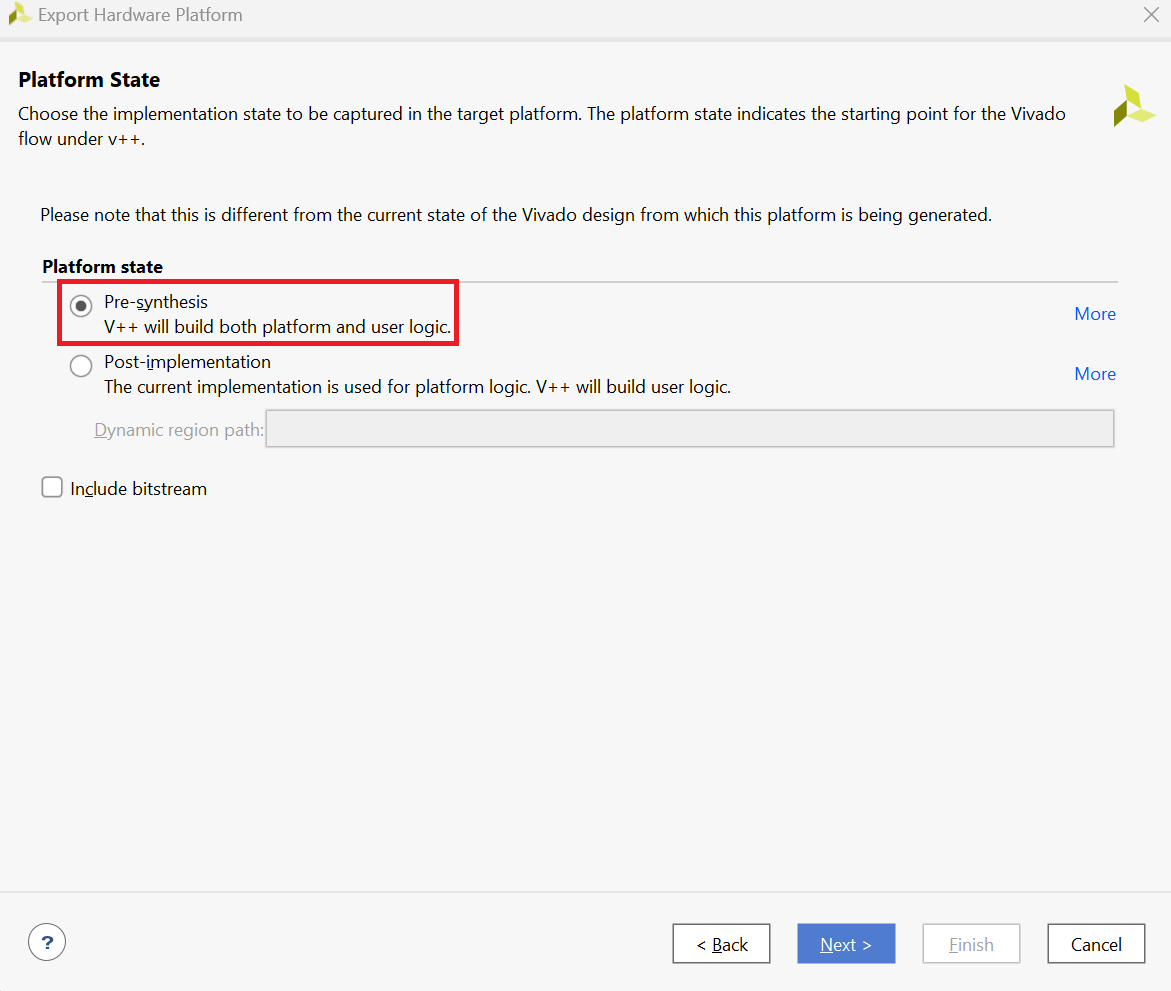Select the Pre-synthesis radio button
Screen dimensions: 1171x991
pos(81,305)
